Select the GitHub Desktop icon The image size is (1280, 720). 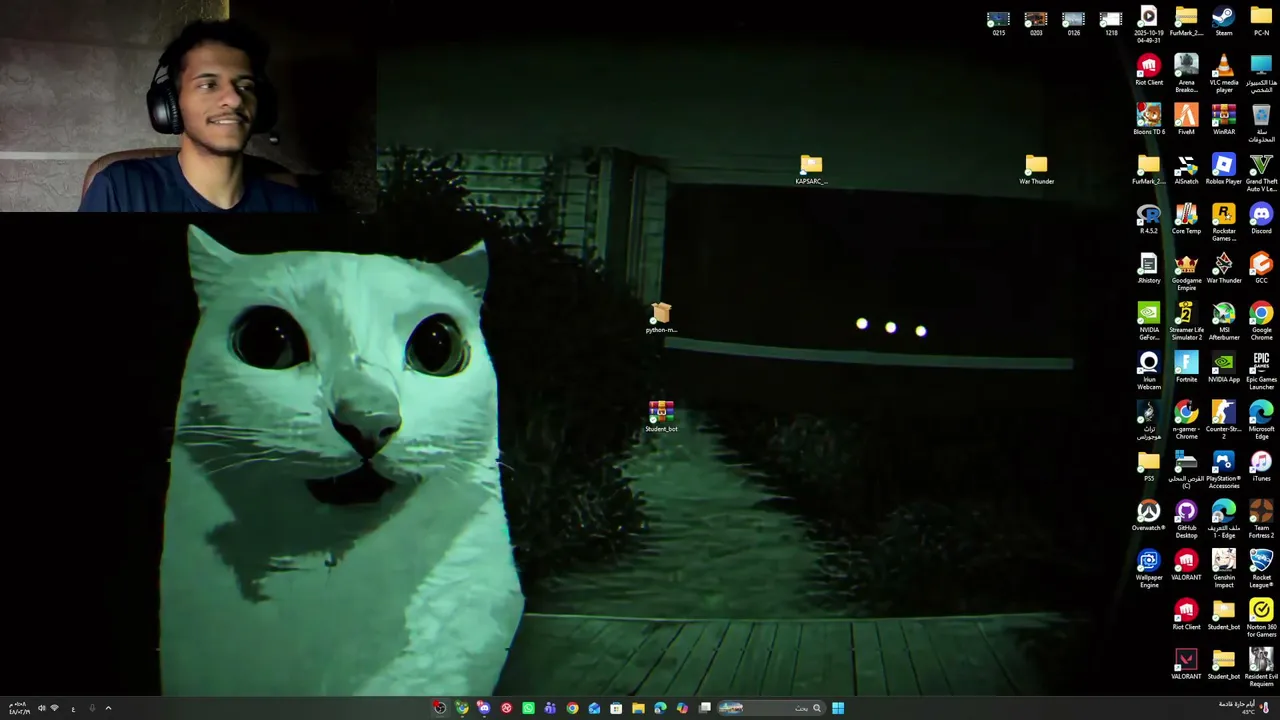coord(1186,520)
